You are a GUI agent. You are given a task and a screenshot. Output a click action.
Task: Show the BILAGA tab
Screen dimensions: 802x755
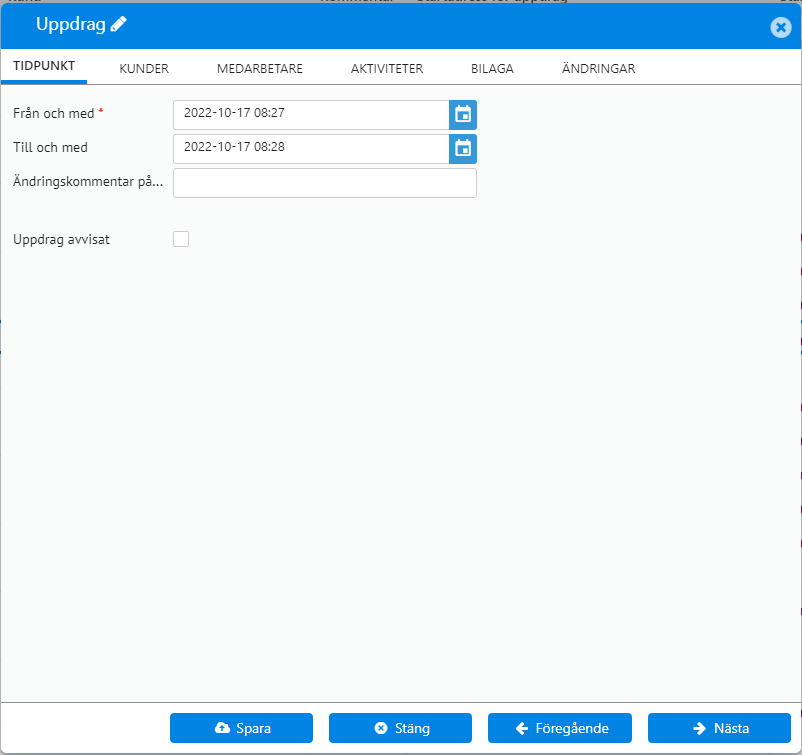coord(492,69)
